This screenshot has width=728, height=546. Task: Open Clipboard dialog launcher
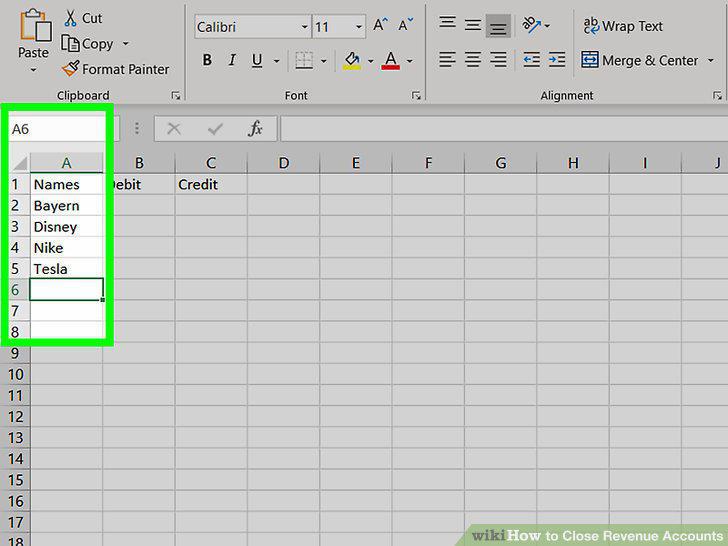coord(176,96)
